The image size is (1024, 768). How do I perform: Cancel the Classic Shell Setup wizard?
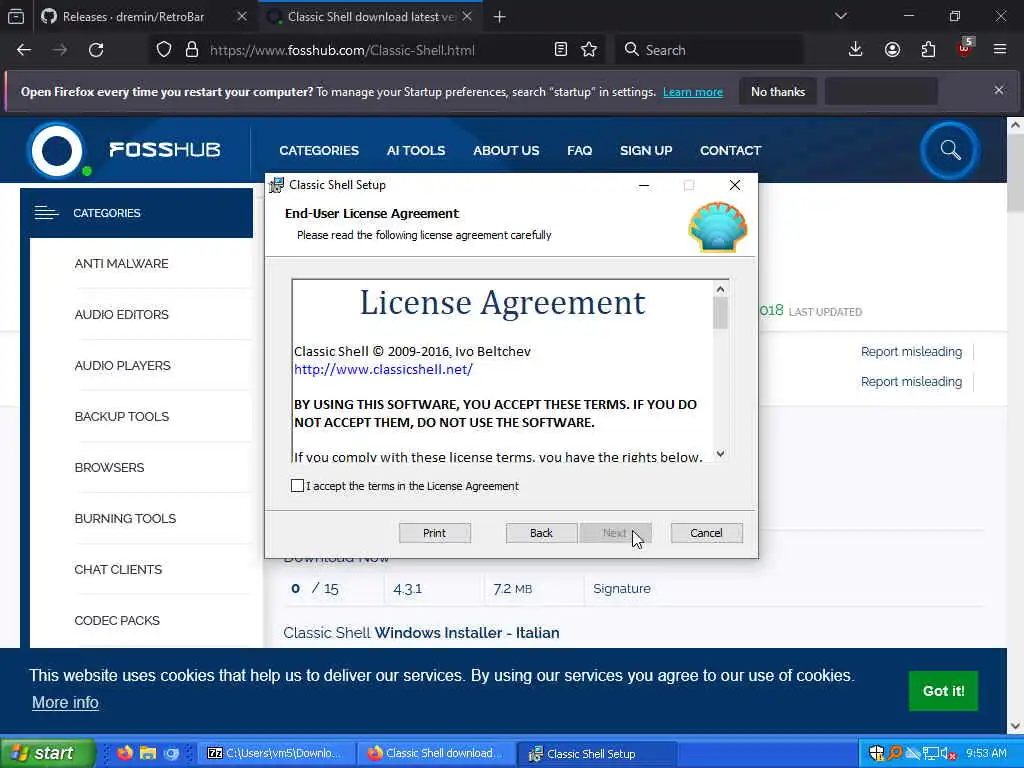(x=706, y=533)
